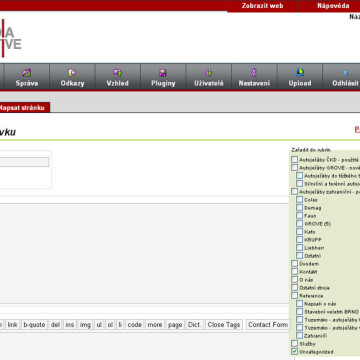This screenshot has width=360, height=360.
Task: Click the Contact Form button
Action: tap(268, 325)
